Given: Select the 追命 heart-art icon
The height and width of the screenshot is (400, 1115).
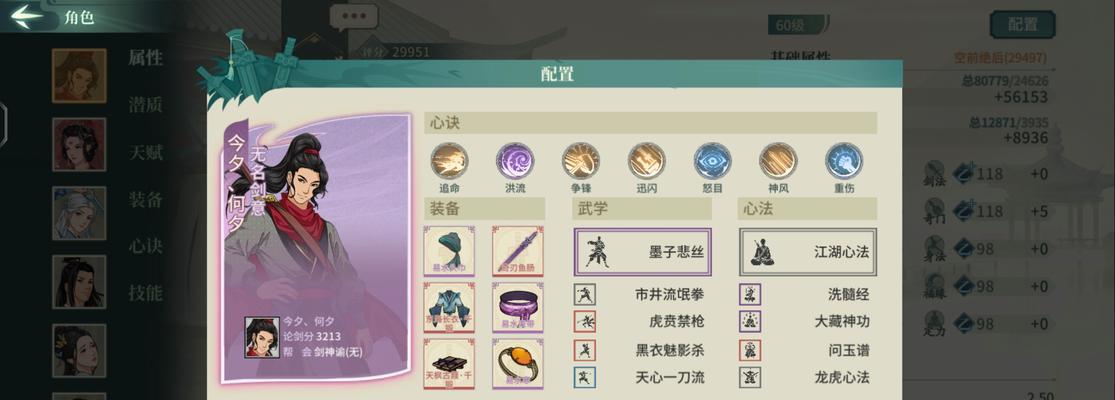Looking at the screenshot, I should [x=449, y=161].
